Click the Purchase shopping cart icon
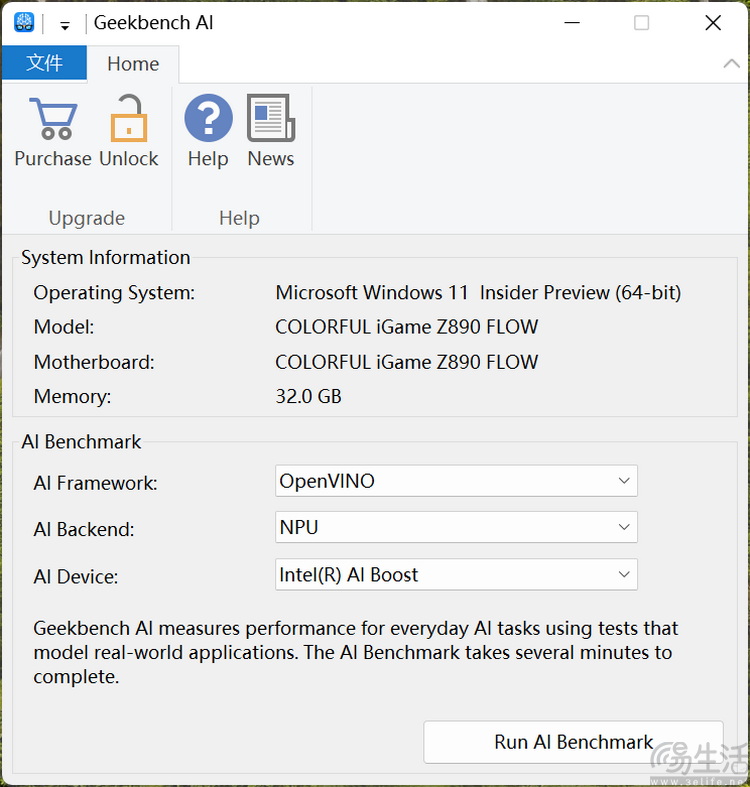 (53, 119)
